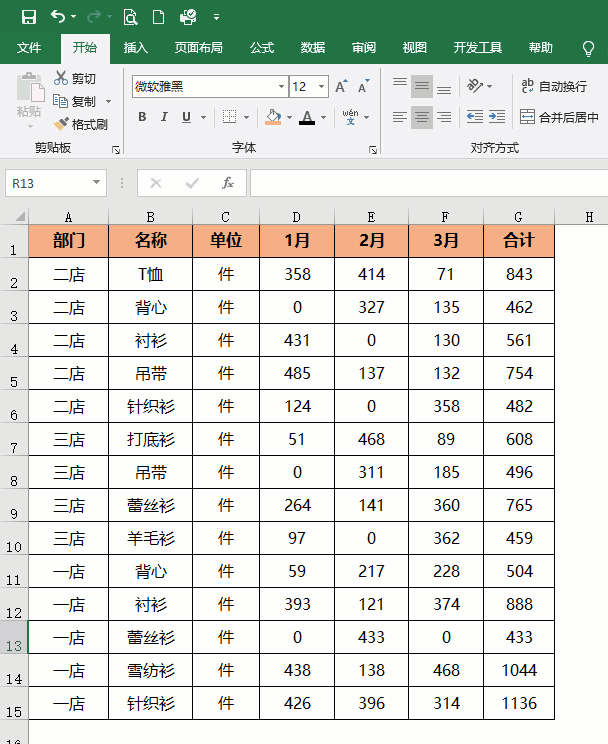
Task: Toggle Italic formatting
Action: click(x=164, y=117)
